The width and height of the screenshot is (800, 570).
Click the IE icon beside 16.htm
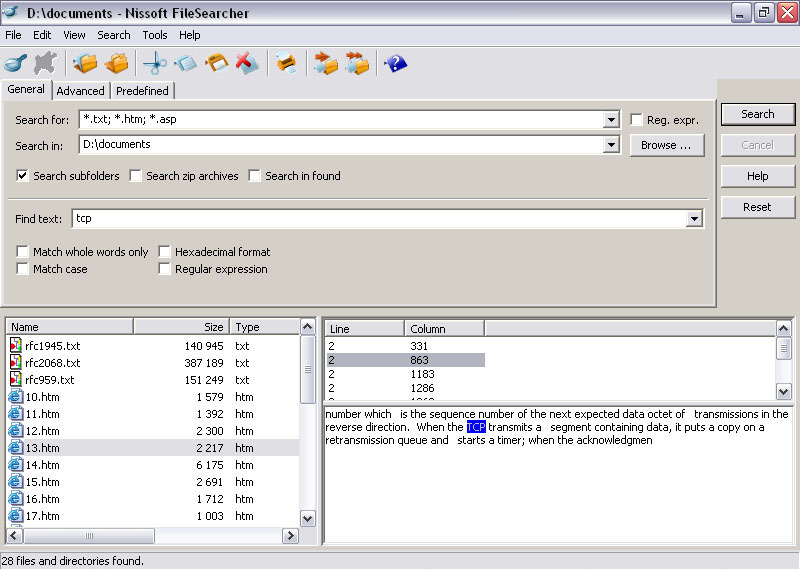coord(16,499)
